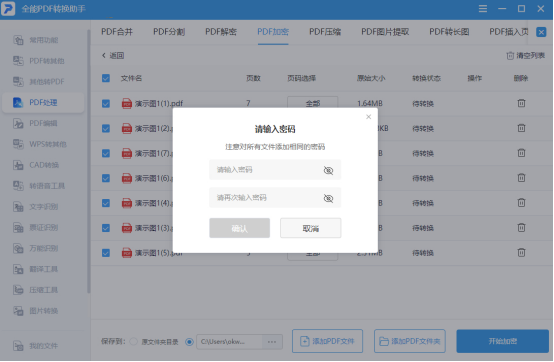The height and width of the screenshot is (362, 554).
Task: Show password in 请再次输入密码 field
Action: [x=328, y=198]
